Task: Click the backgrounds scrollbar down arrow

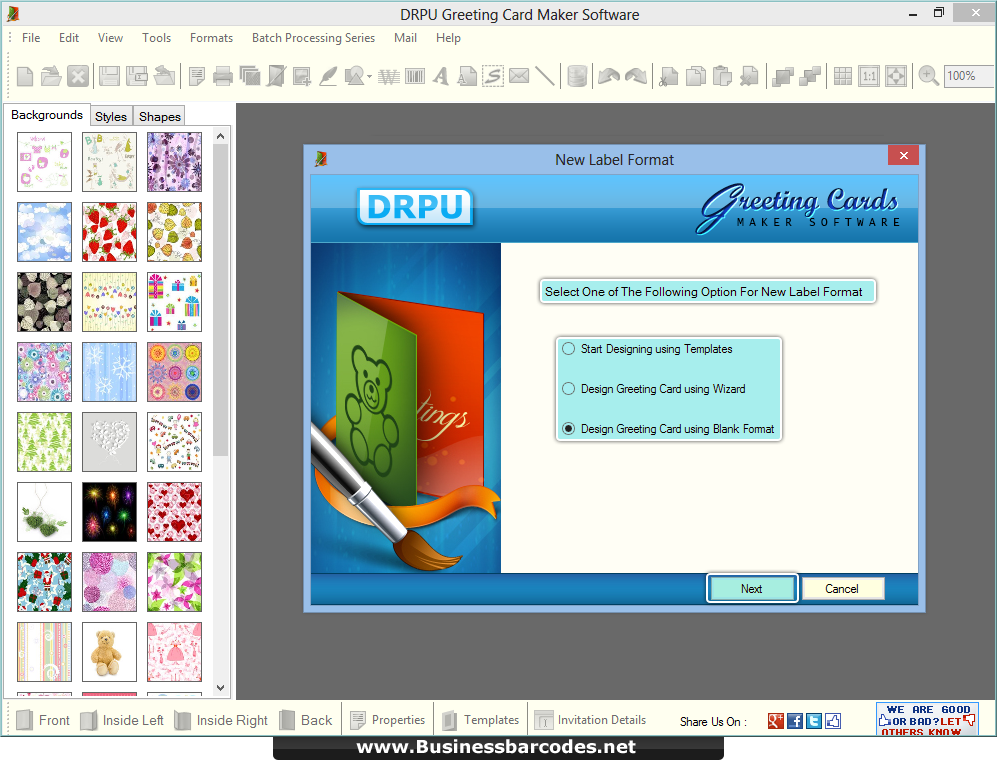Action: point(221,687)
